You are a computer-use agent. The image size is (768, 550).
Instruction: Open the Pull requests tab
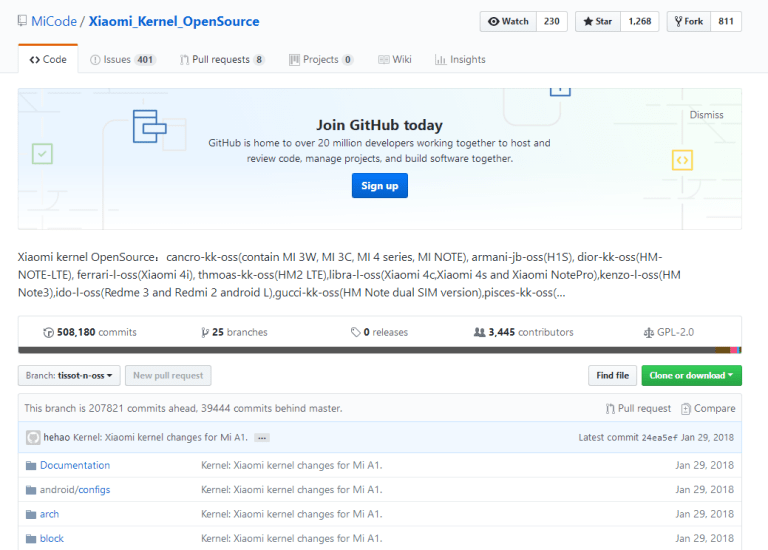(222, 60)
